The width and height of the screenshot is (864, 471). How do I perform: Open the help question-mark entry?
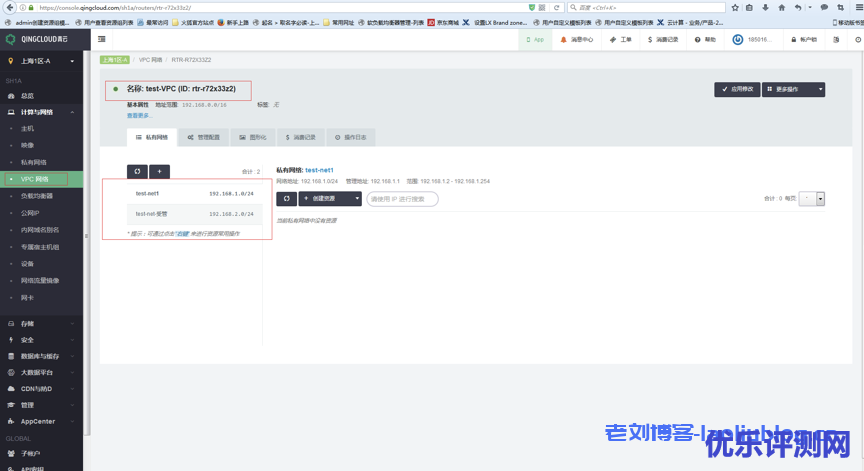[x=705, y=40]
